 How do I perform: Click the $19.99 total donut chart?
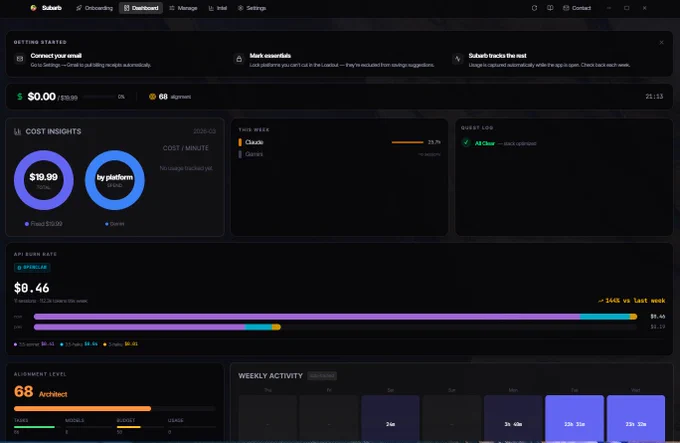click(x=44, y=180)
